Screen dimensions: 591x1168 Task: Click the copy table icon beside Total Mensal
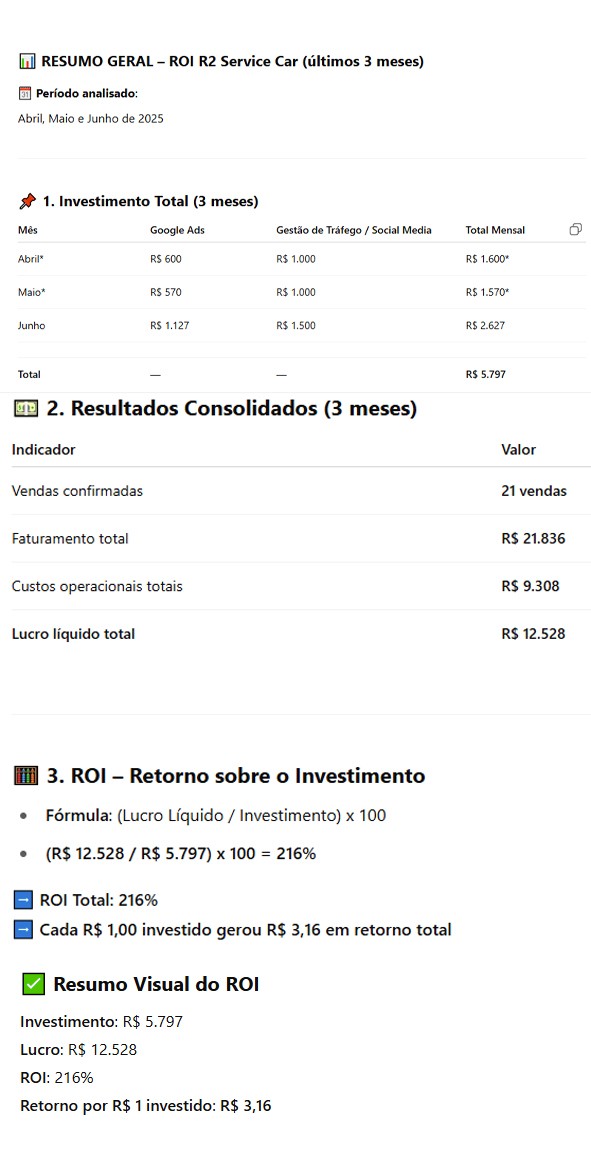[575, 229]
